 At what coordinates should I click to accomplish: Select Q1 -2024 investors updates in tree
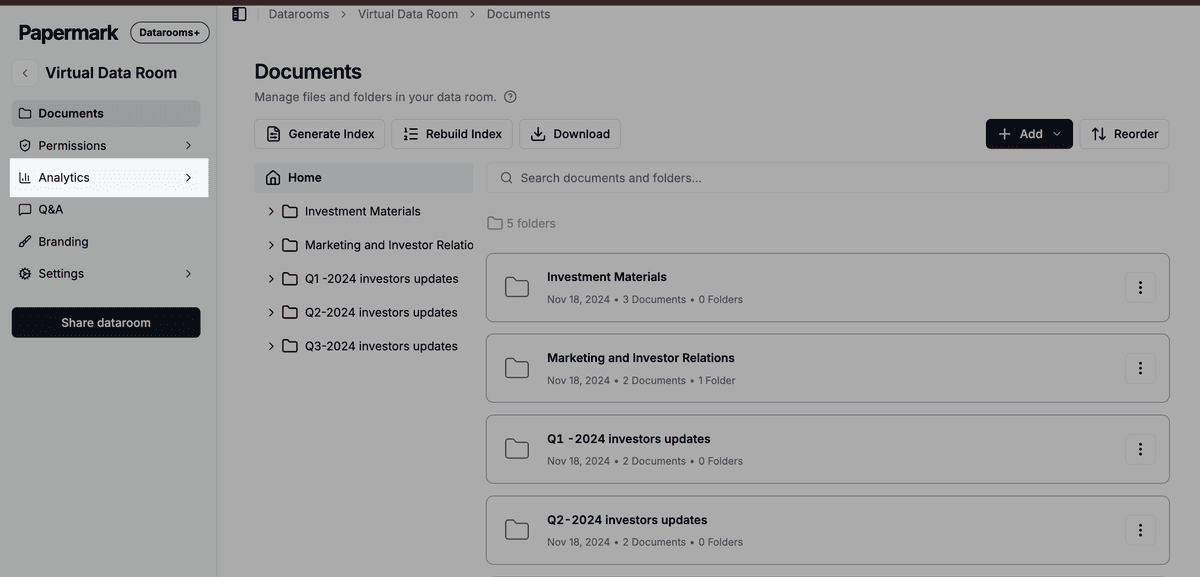(381, 279)
